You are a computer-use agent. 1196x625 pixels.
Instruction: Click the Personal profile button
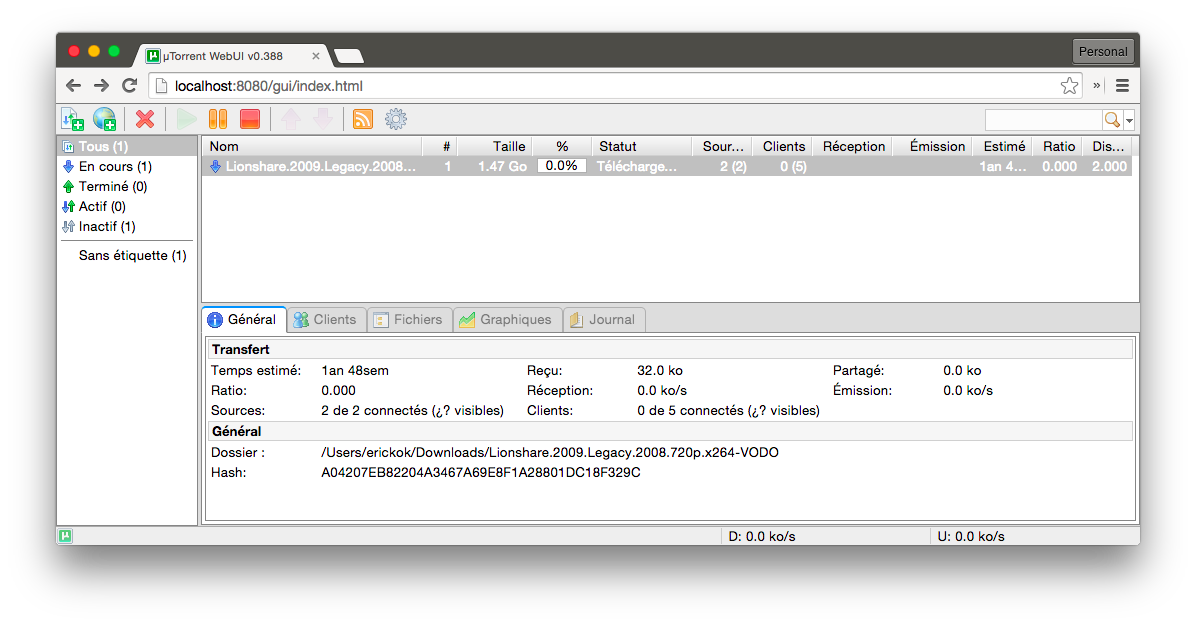click(x=1103, y=52)
